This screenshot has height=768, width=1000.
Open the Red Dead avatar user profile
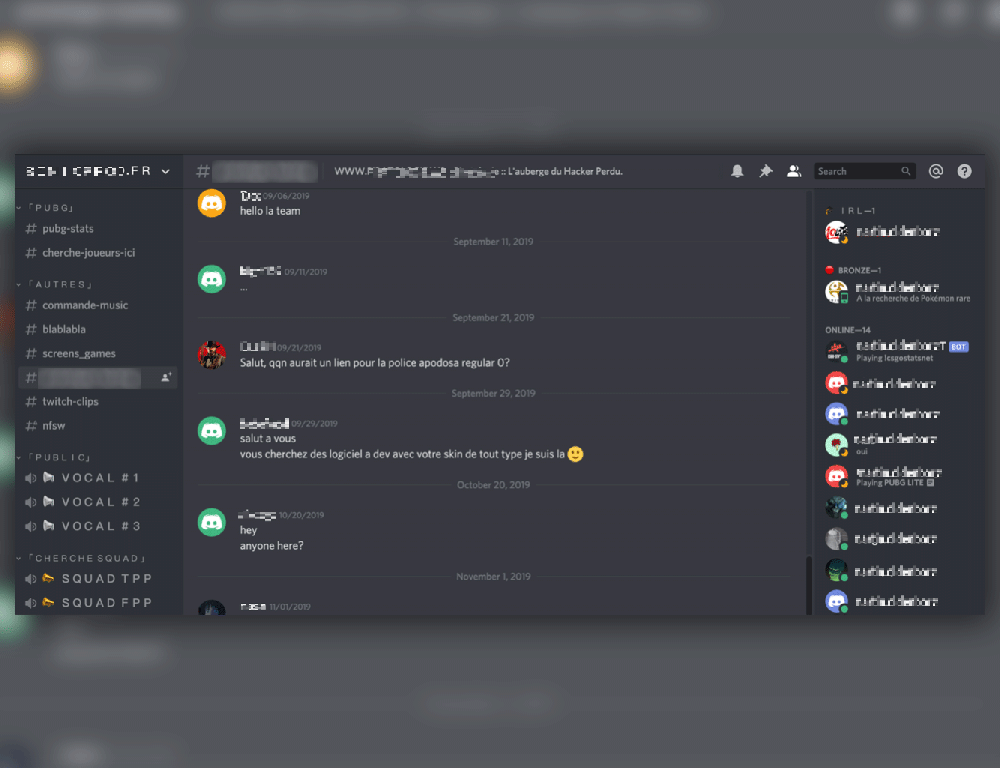[212, 355]
